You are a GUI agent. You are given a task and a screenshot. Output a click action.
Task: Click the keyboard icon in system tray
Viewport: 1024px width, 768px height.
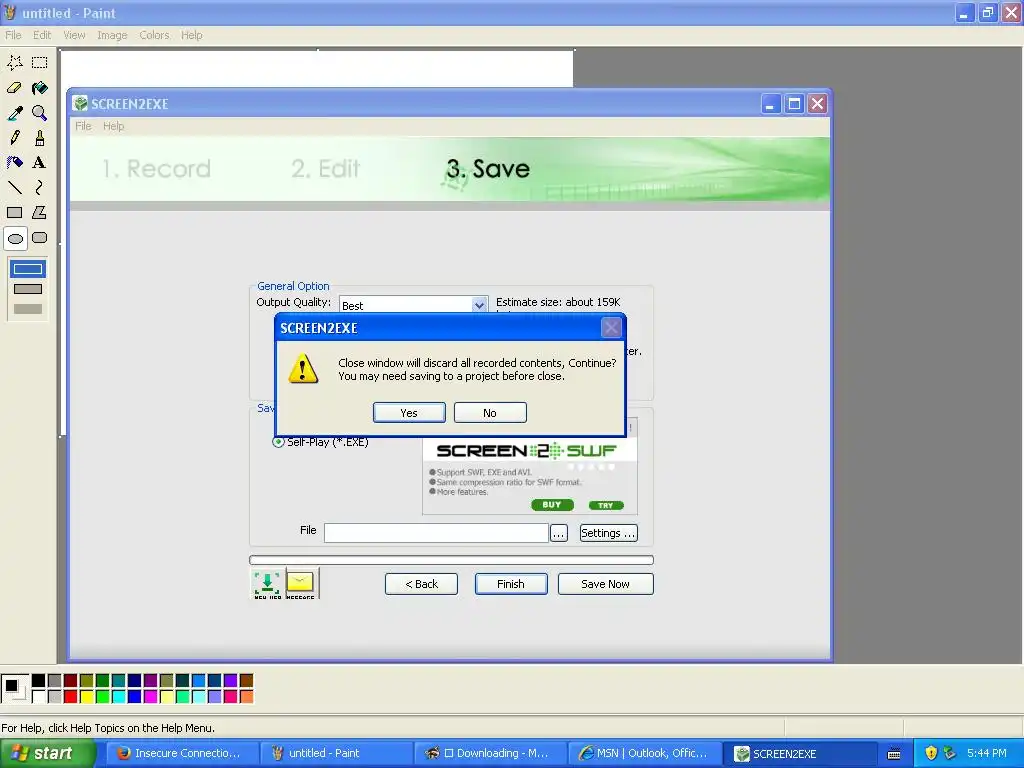(894, 754)
